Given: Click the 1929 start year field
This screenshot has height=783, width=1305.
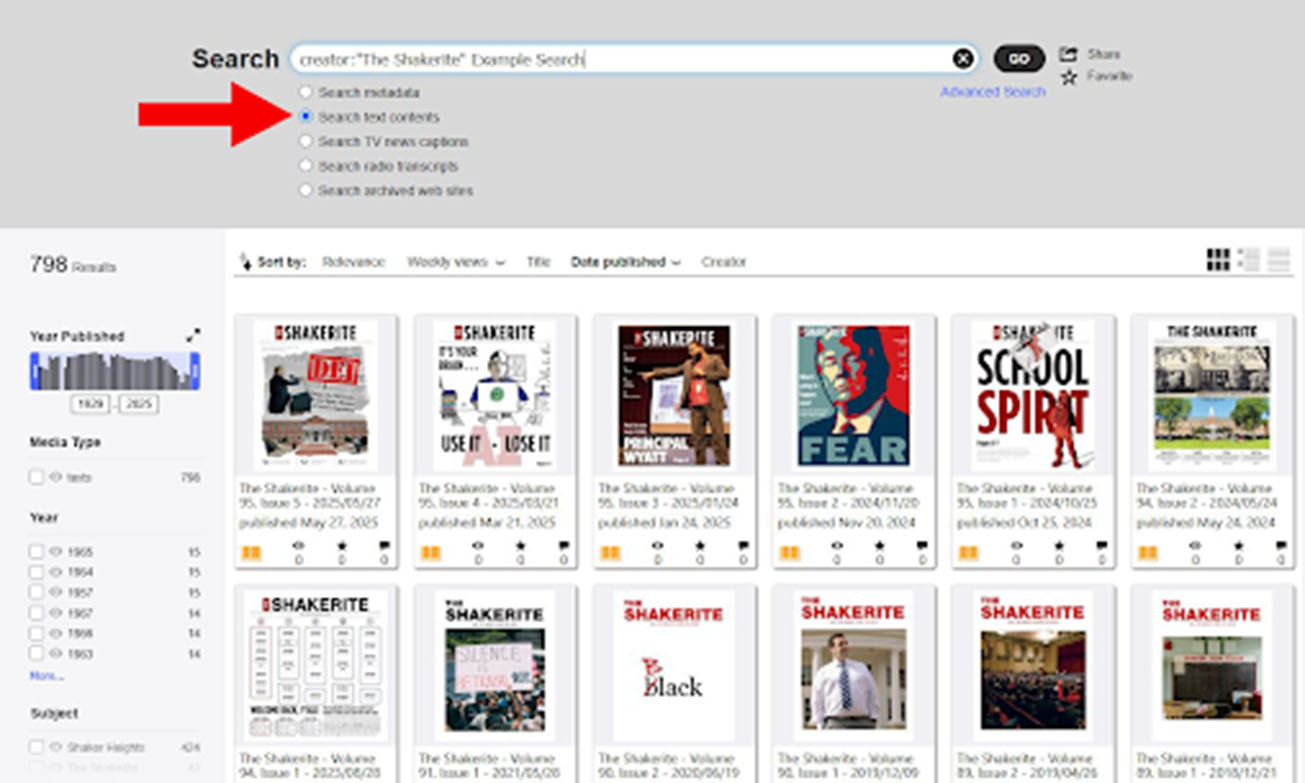Looking at the screenshot, I should [x=89, y=404].
